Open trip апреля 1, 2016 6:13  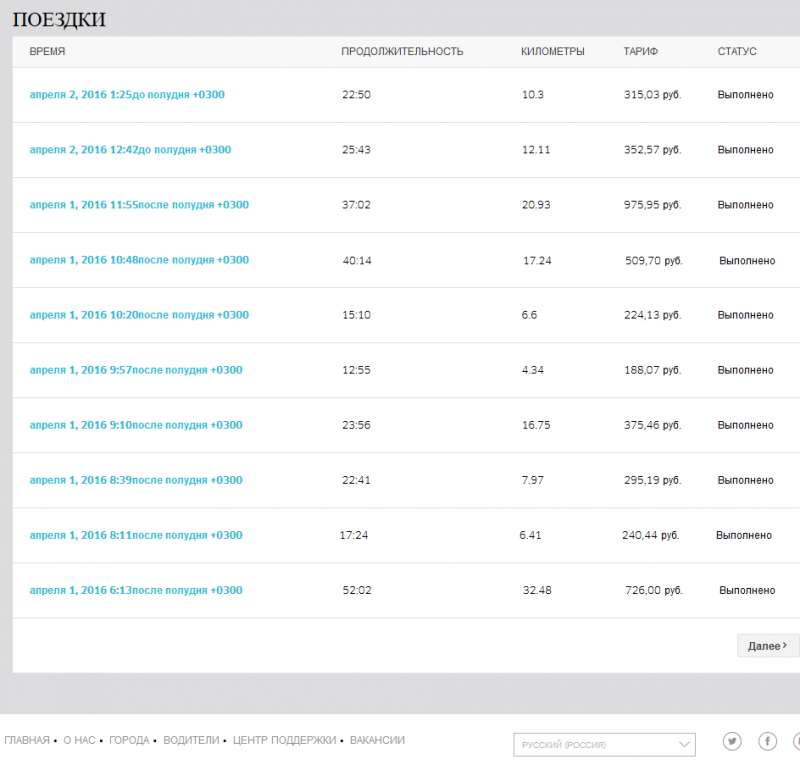click(136, 590)
